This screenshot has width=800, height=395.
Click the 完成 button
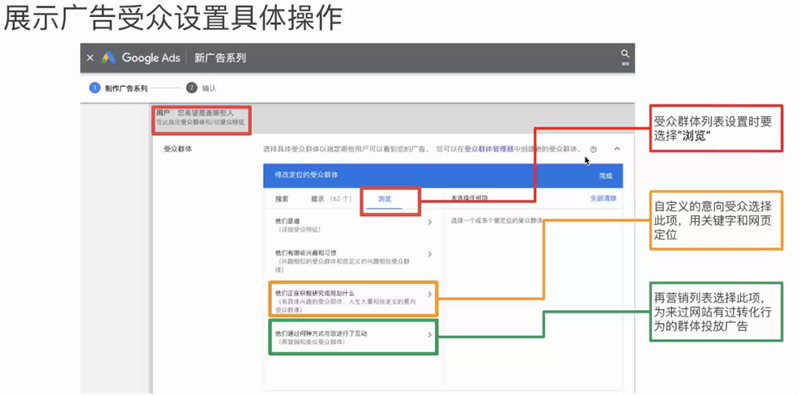tap(605, 176)
